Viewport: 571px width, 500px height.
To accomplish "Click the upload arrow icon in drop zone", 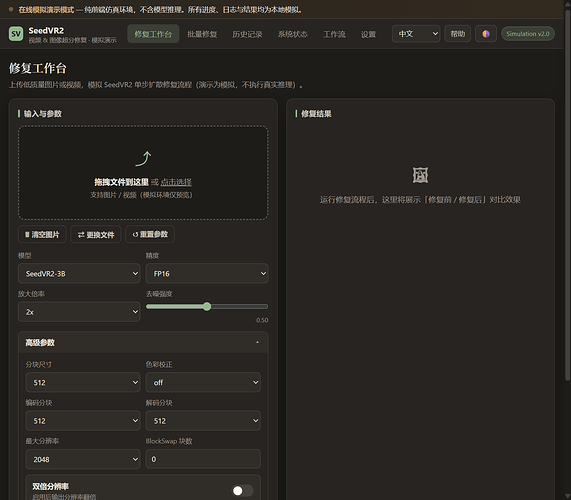I will [143, 159].
